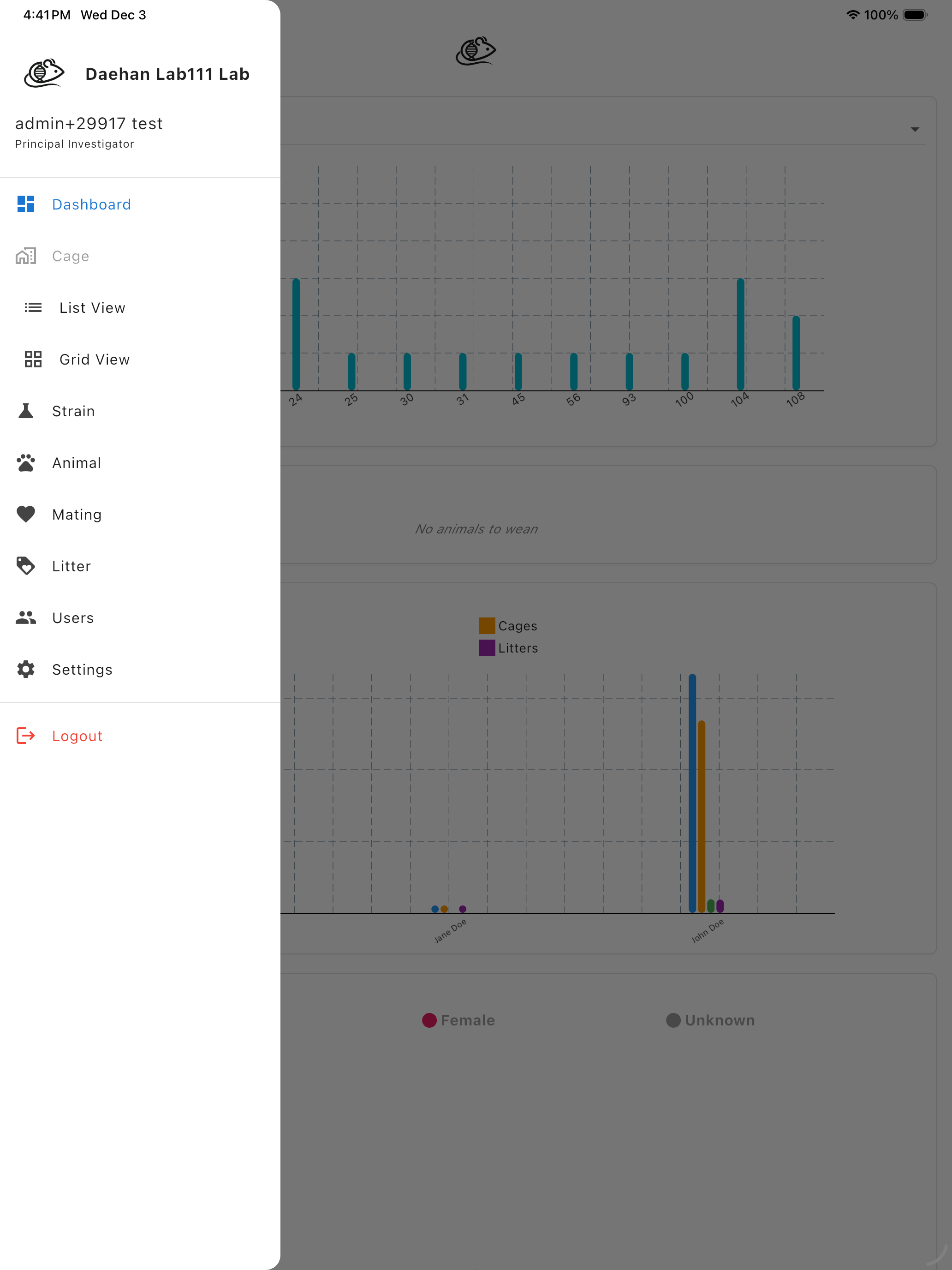Click the bar labeled 108 in the chart

[796, 353]
